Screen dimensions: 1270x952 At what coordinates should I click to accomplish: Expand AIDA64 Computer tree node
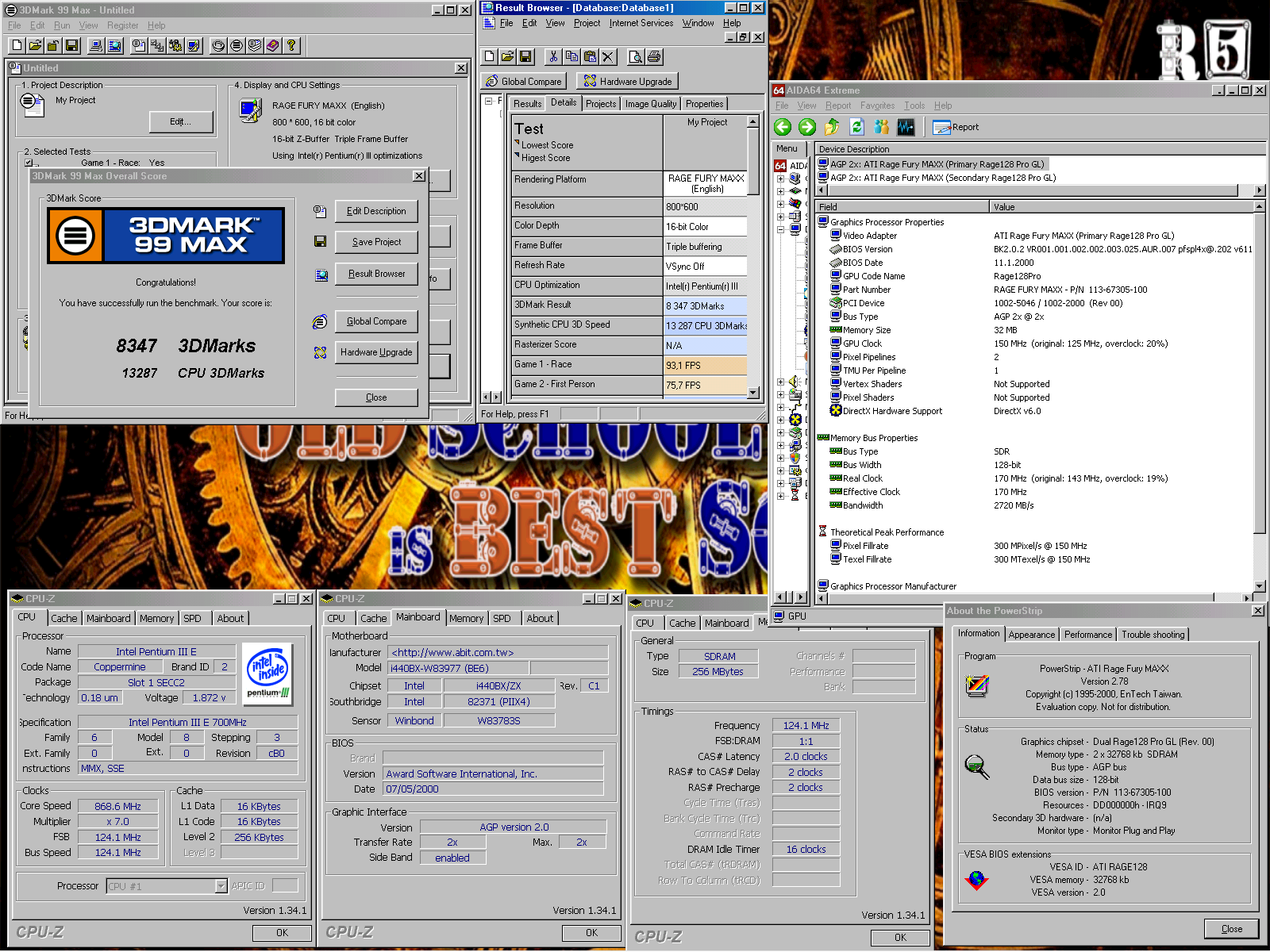coord(781,178)
